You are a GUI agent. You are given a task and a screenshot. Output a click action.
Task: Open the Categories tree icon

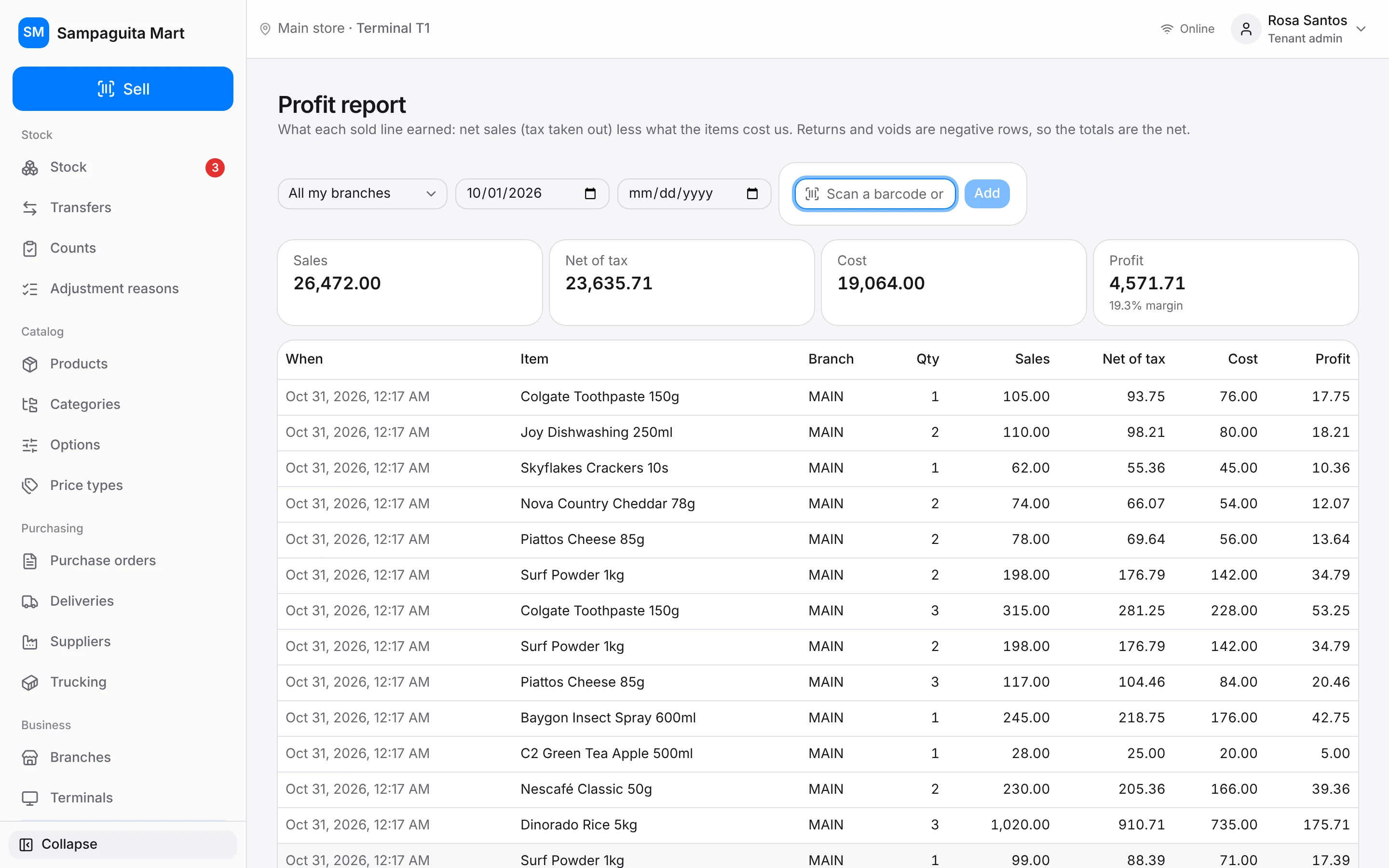coord(30,405)
